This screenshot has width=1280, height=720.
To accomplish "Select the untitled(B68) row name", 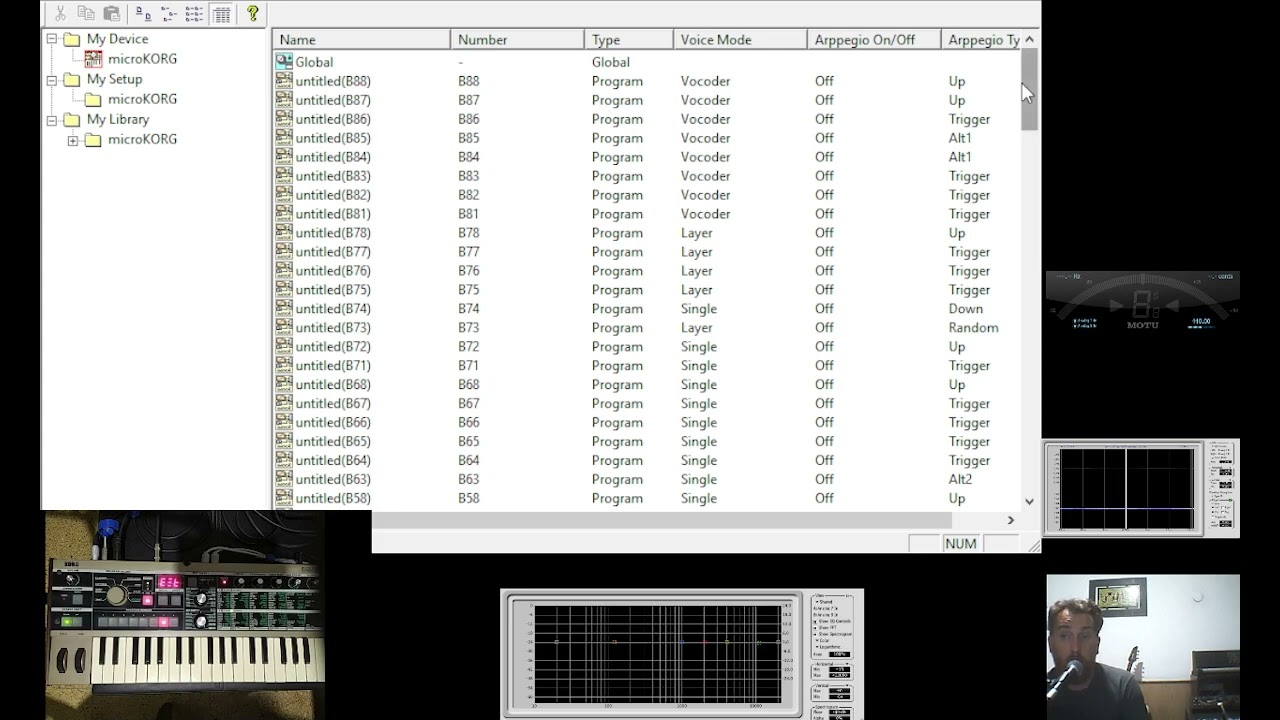I will coord(333,385).
